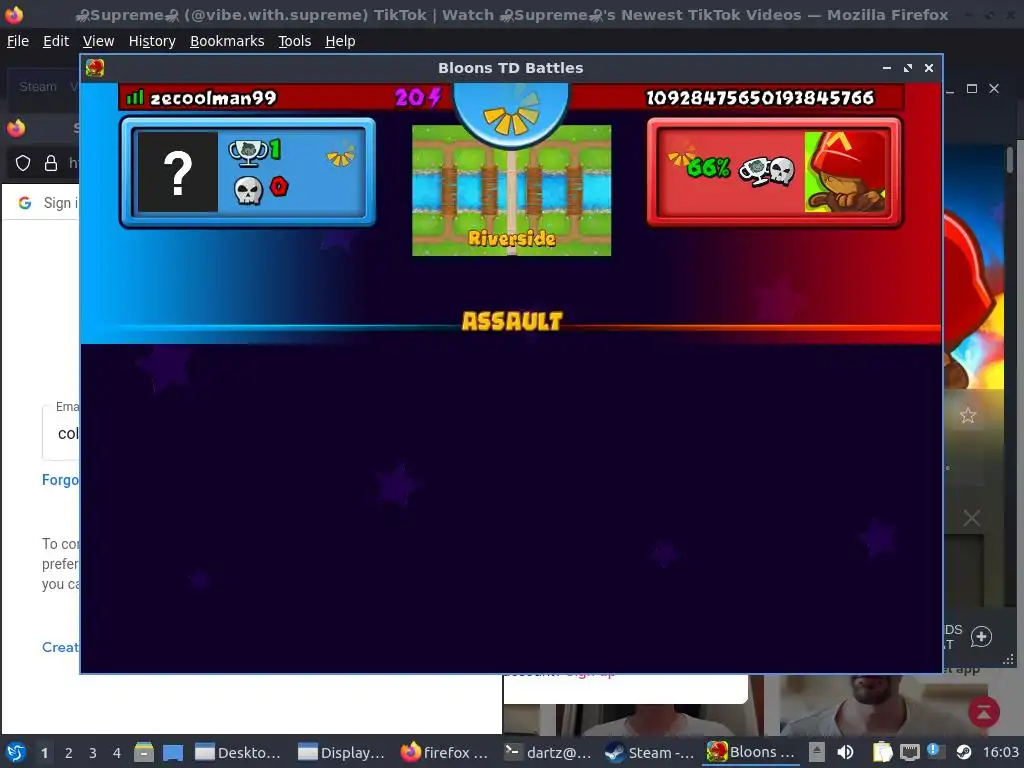Switch to workspace 1
The image size is (1024, 768).
click(x=44, y=753)
